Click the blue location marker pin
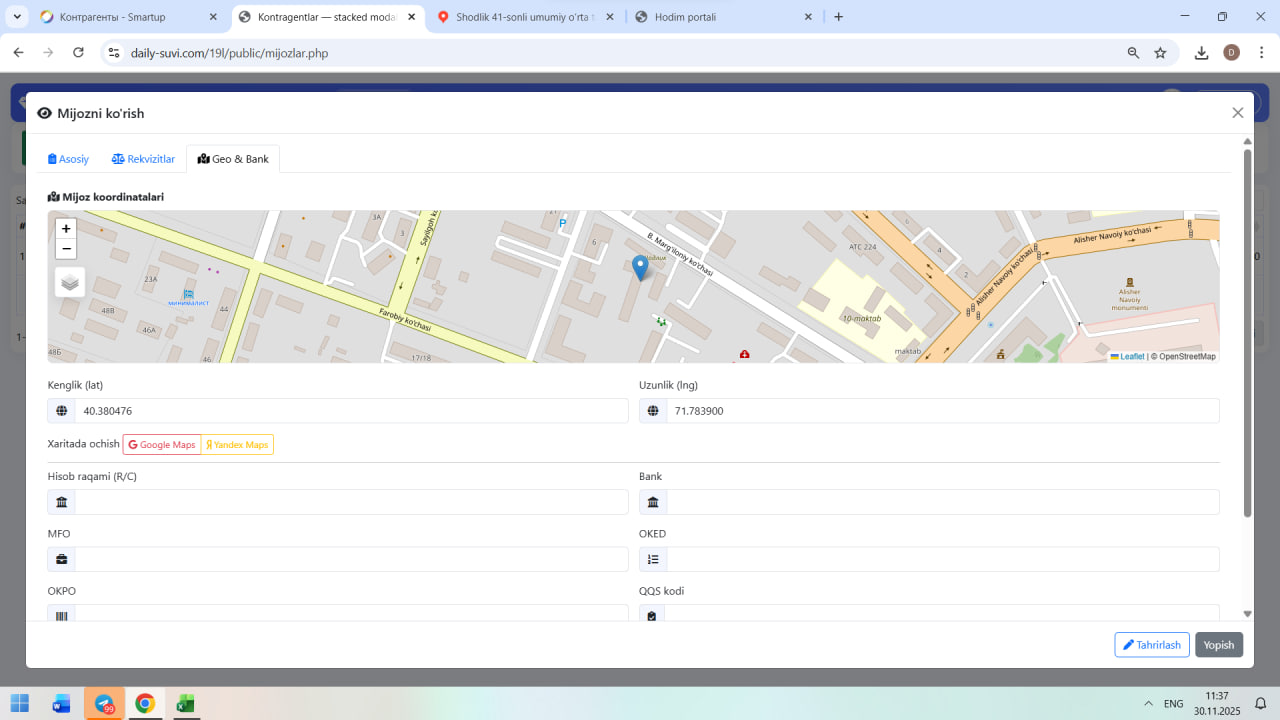1280x720 pixels. tap(640, 267)
